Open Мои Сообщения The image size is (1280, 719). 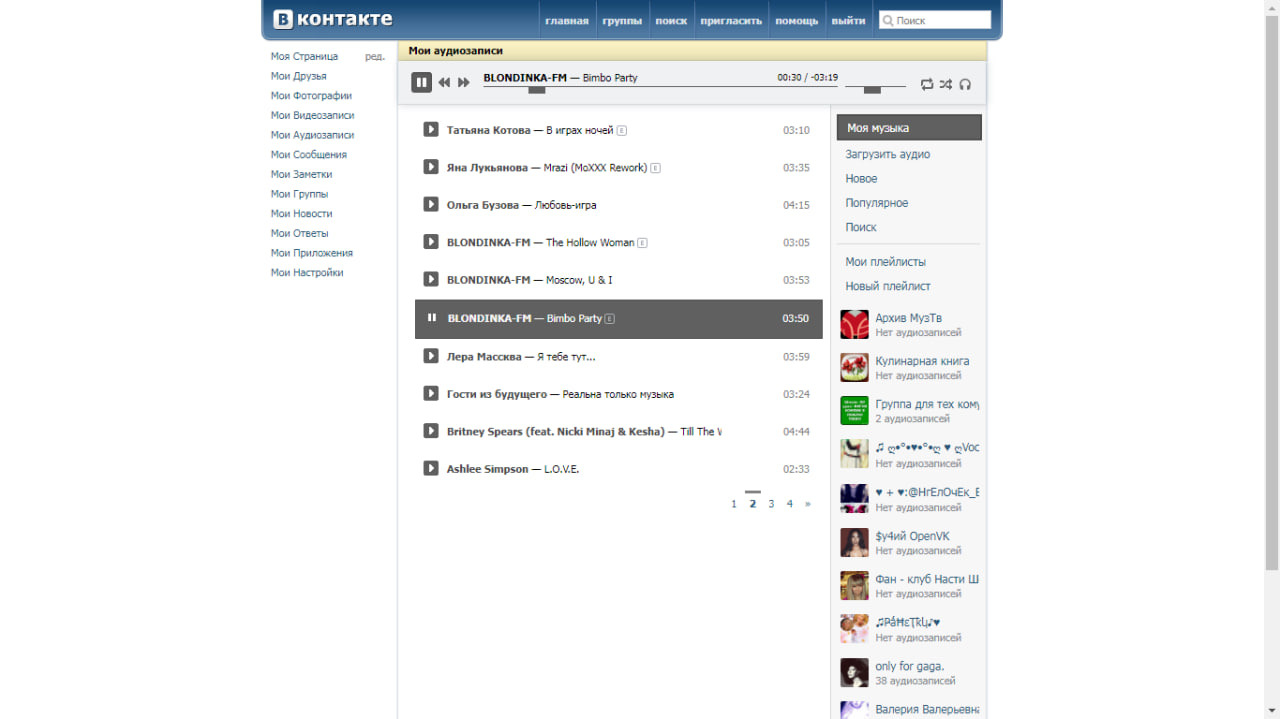(x=309, y=155)
